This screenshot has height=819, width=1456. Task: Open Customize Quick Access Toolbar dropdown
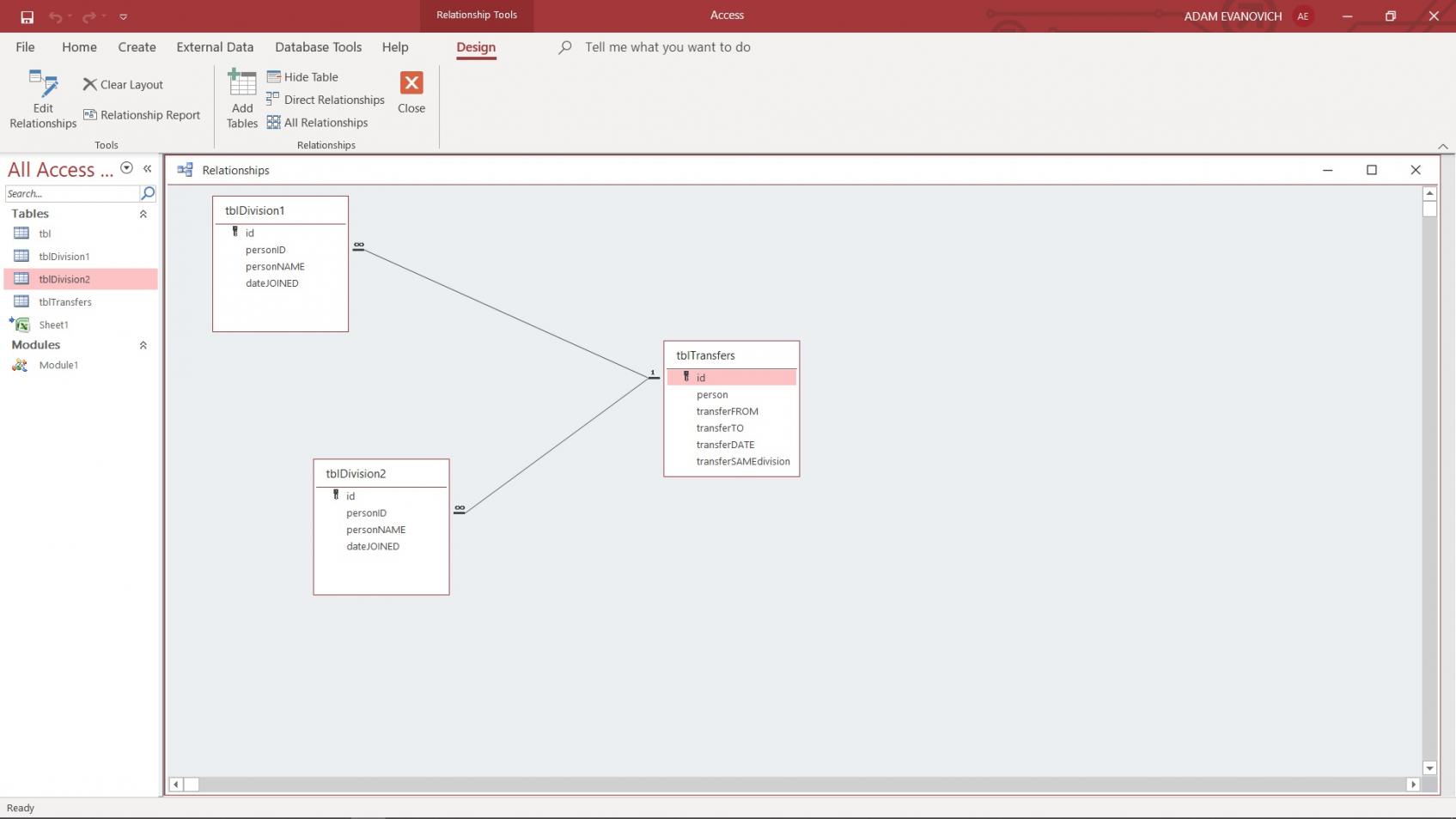(123, 16)
